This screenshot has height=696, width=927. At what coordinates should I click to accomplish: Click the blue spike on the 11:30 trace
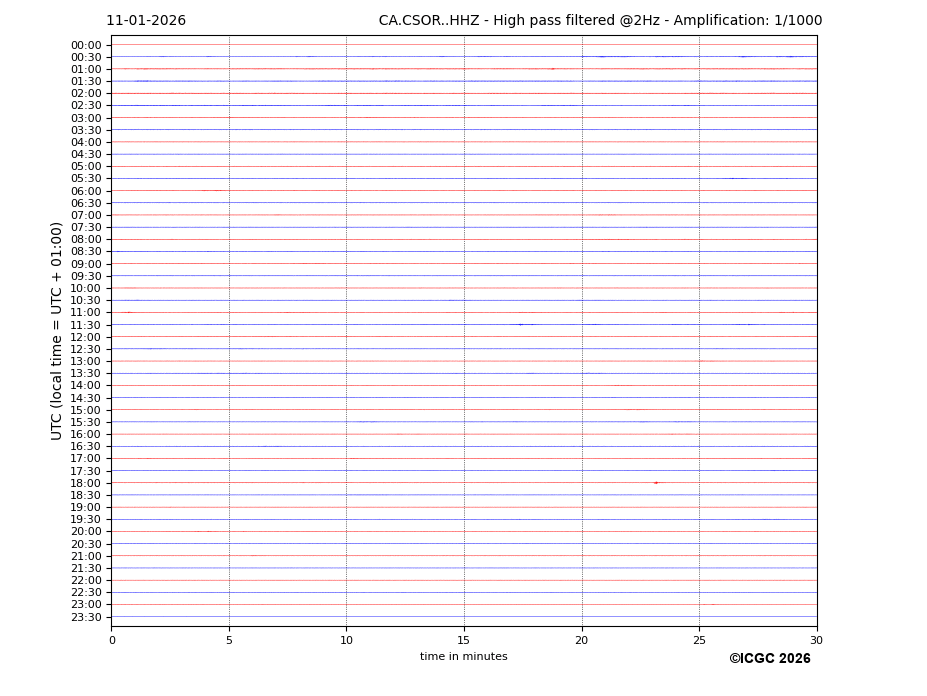[x=520, y=324]
